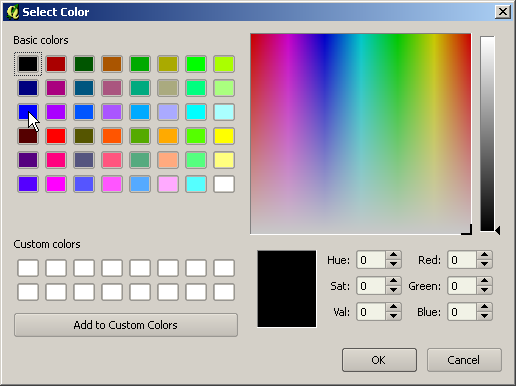
Task: Decrease Hue with the down arrow
Action: click(x=393, y=264)
